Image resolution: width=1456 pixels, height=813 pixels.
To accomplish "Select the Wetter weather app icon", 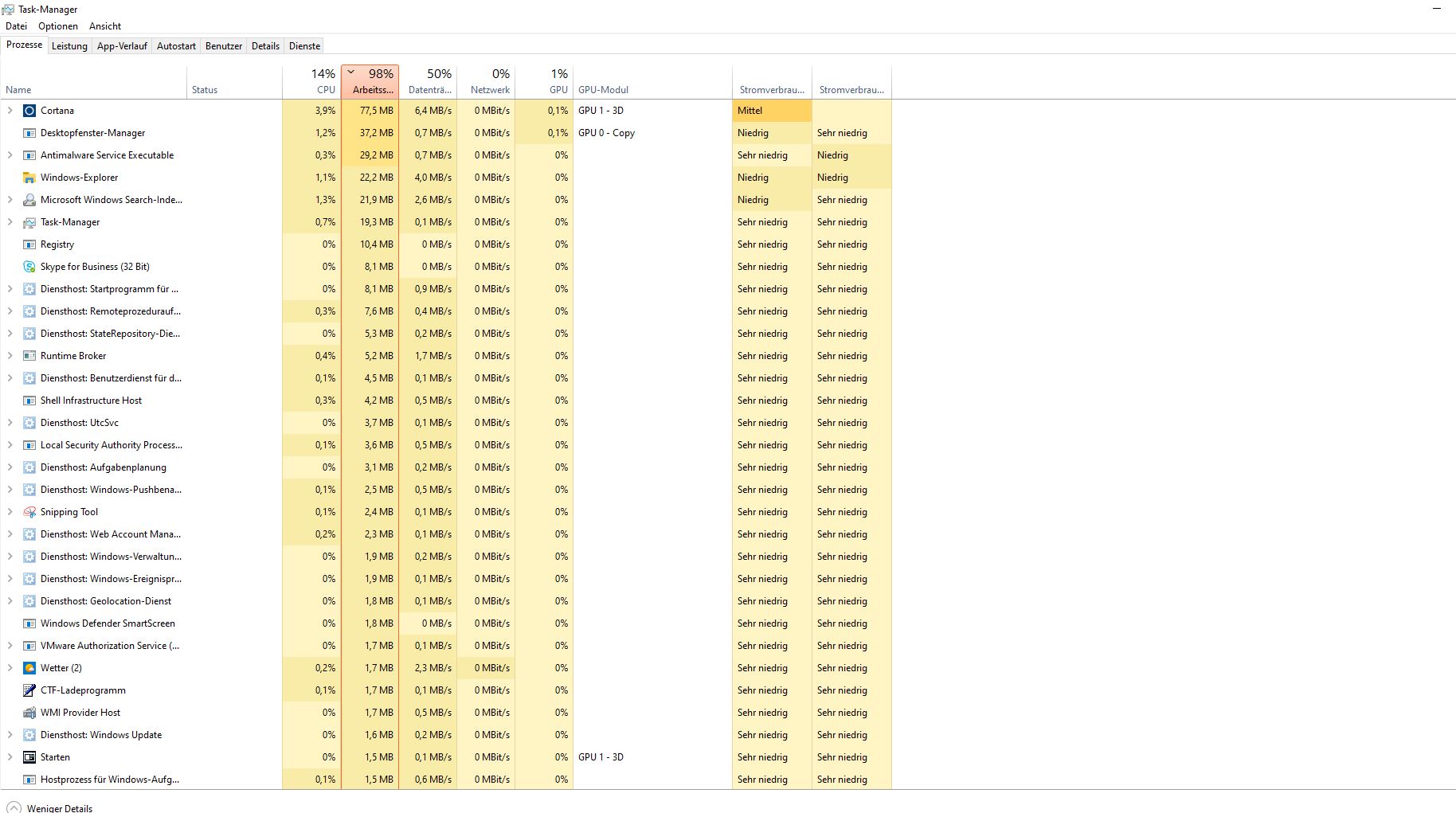I will click(x=29, y=668).
